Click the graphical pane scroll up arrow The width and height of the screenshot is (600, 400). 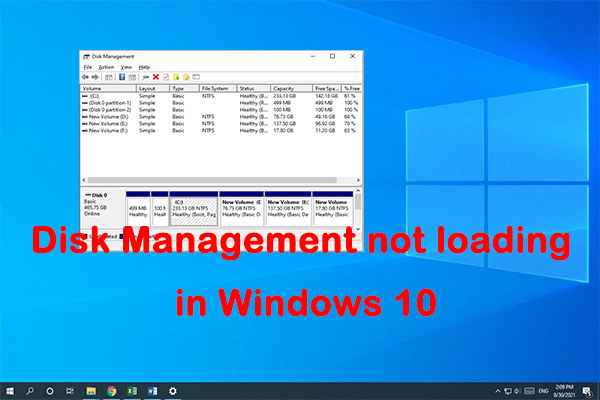[358, 190]
